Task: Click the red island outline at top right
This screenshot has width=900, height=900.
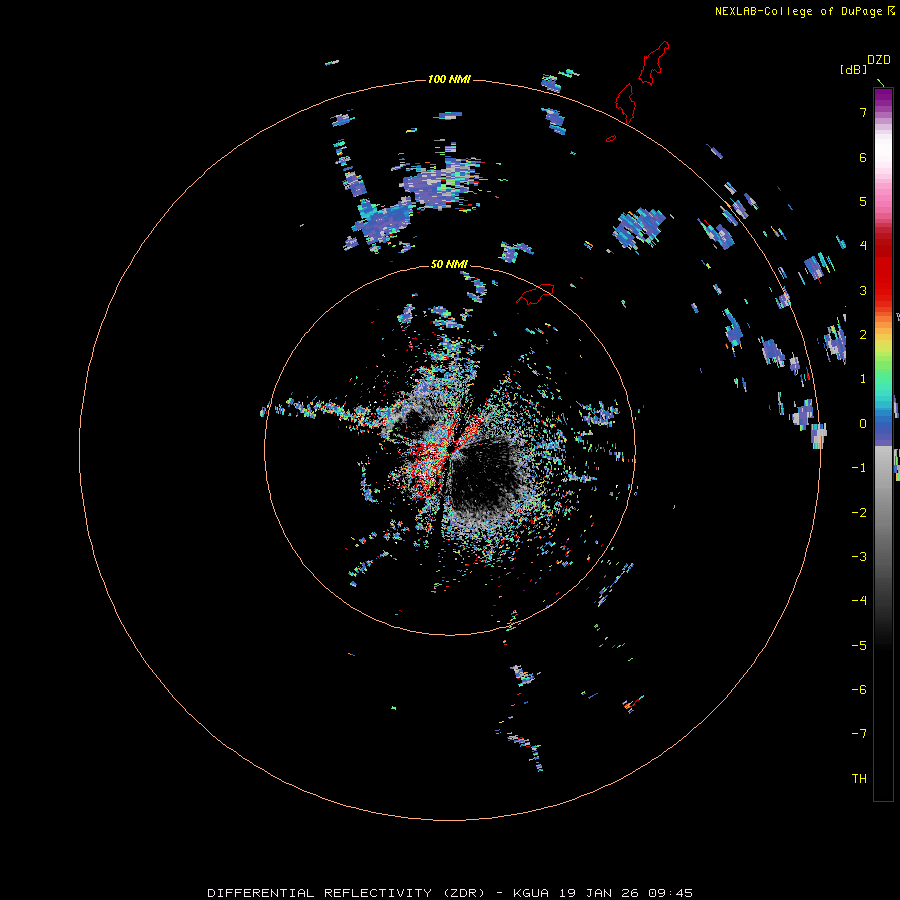Action: coord(653,63)
